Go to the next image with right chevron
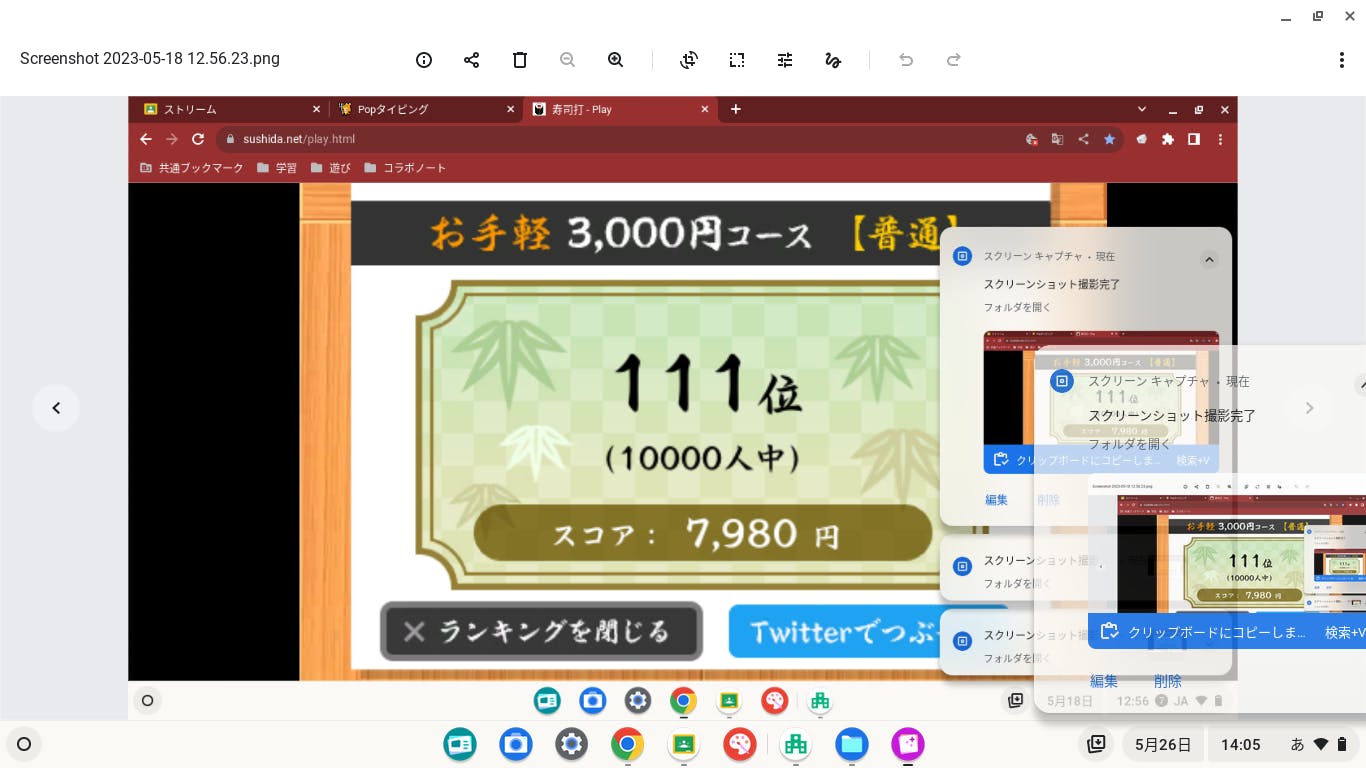1366x768 pixels. (x=1309, y=408)
